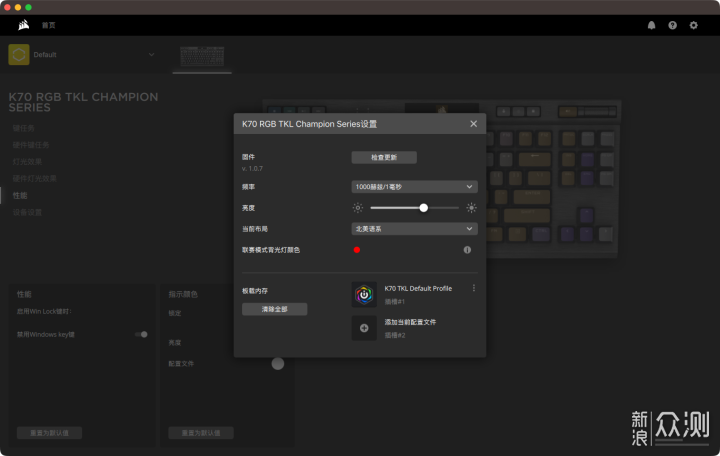Image resolution: width=720 pixels, height=456 pixels.
Task: Click the 添加当前配置文件 label
Action: 411,322
